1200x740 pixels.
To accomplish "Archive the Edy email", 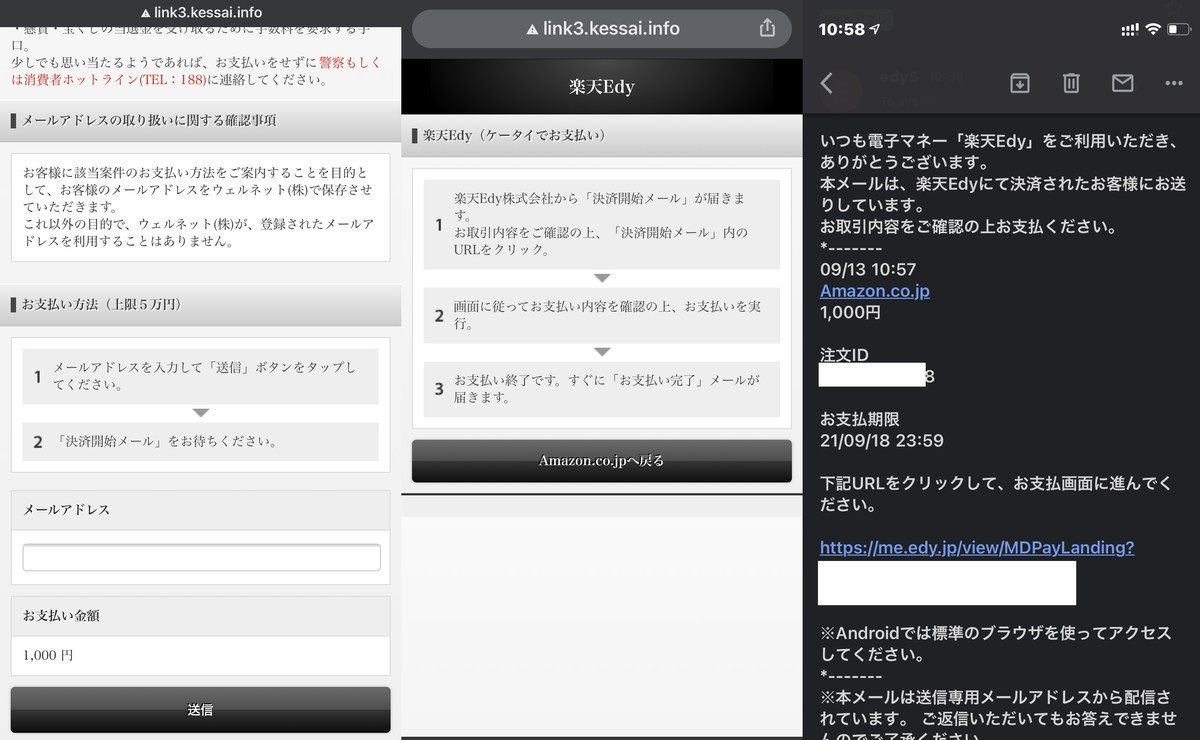I will pos(1019,83).
